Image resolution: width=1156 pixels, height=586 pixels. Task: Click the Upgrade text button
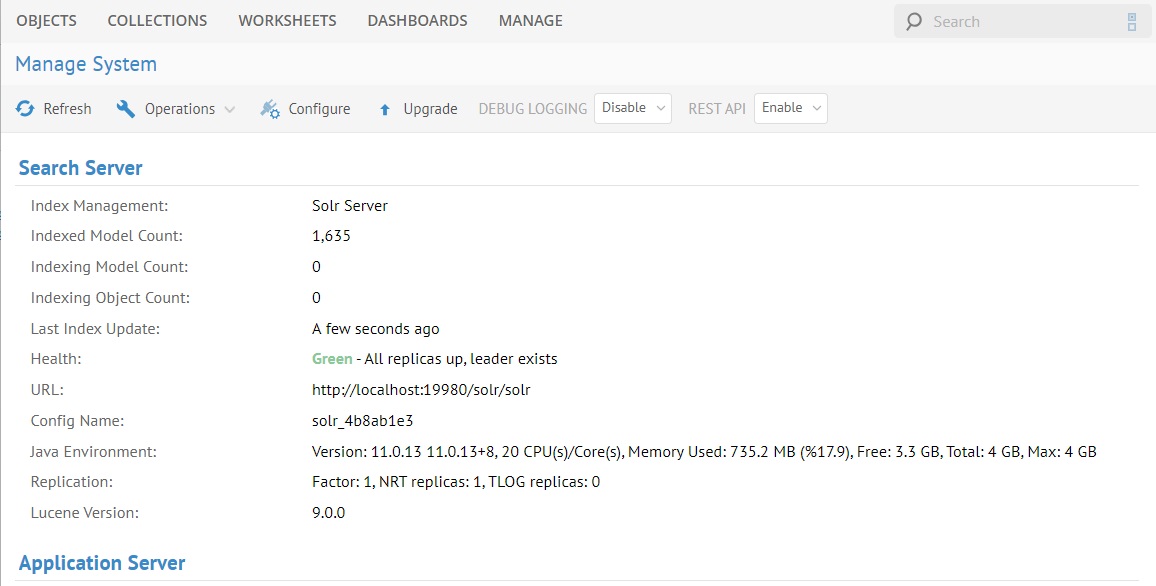[430, 109]
